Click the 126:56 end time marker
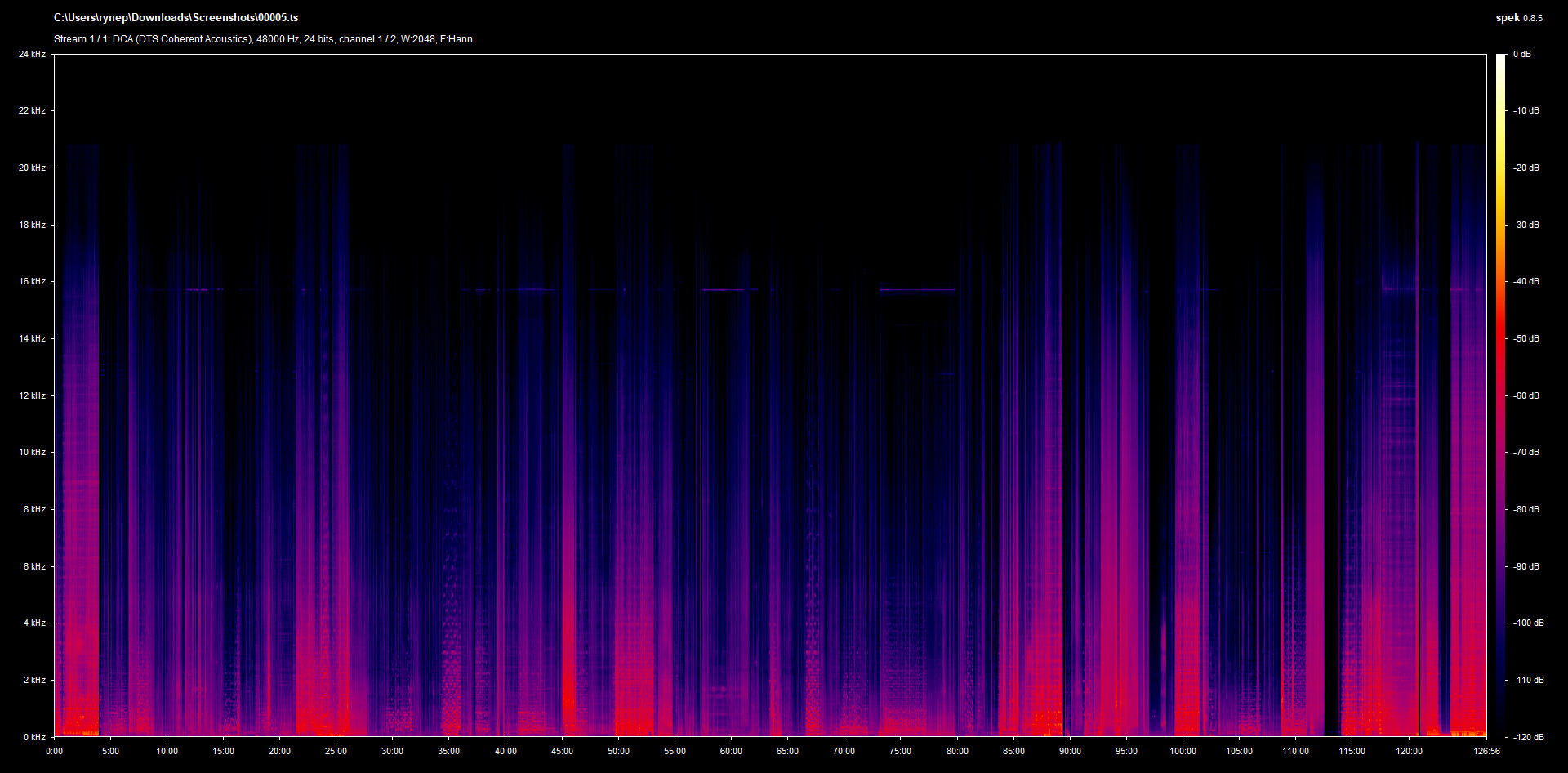1568x773 pixels. [x=1486, y=751]
